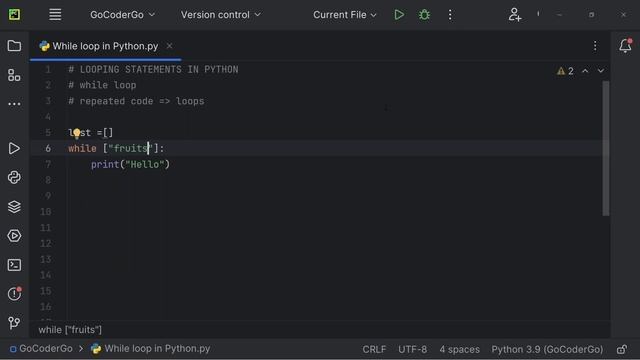Click the 2 warnings inspection indicator
The width and height of the screenshot is (640, 360).
(565, 71)
